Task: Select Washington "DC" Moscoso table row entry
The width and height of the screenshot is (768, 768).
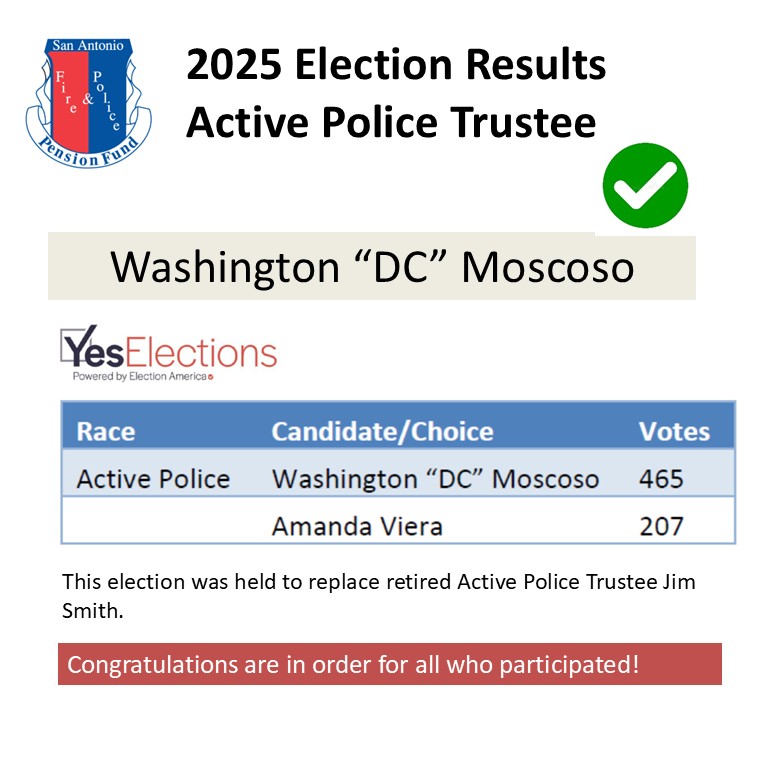Action: tap(435, 479)
